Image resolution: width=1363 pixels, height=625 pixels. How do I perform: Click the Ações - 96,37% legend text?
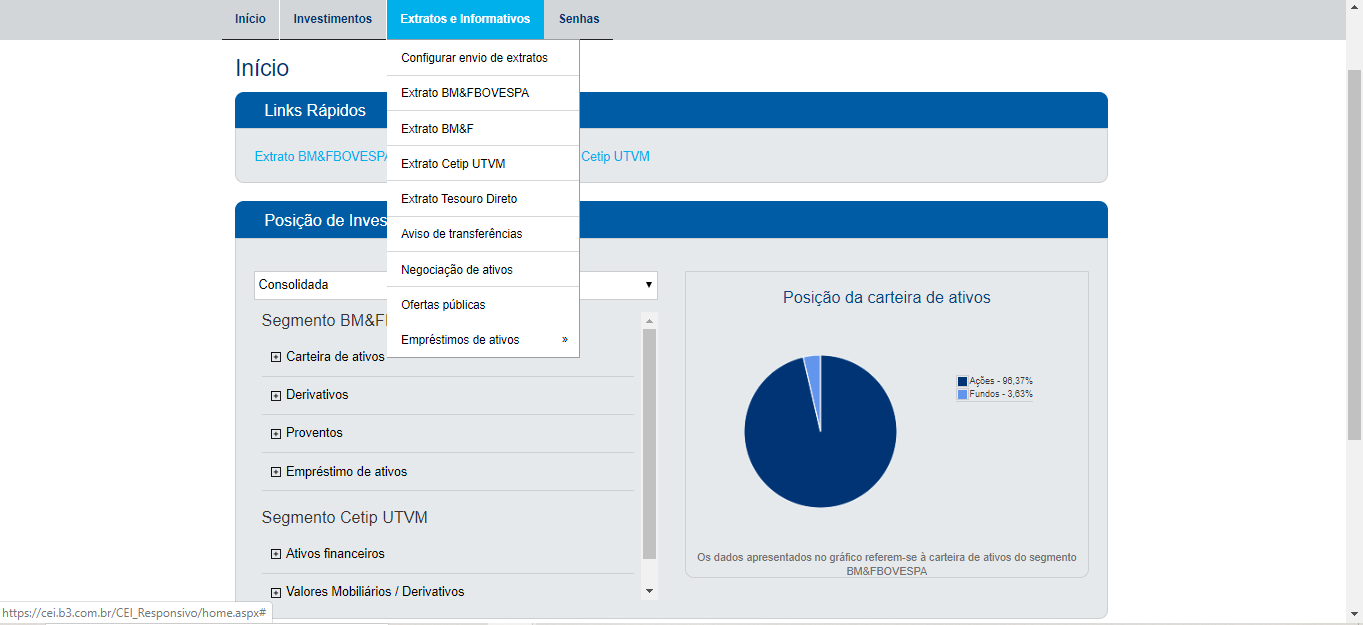coord(1001,381)
